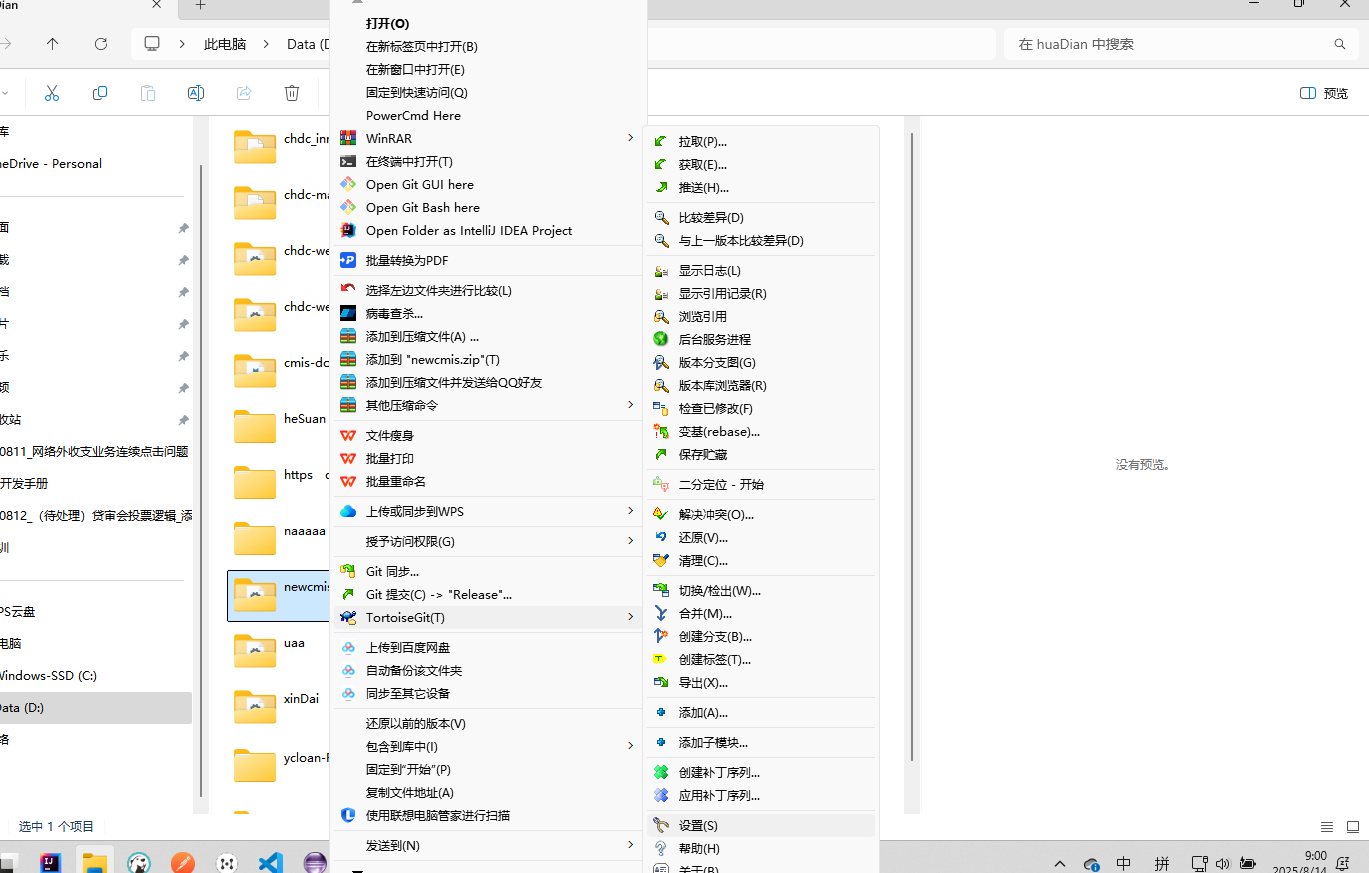
Task: Open IntelliJ IDEA from the taskbar
Action: (49, 861)
